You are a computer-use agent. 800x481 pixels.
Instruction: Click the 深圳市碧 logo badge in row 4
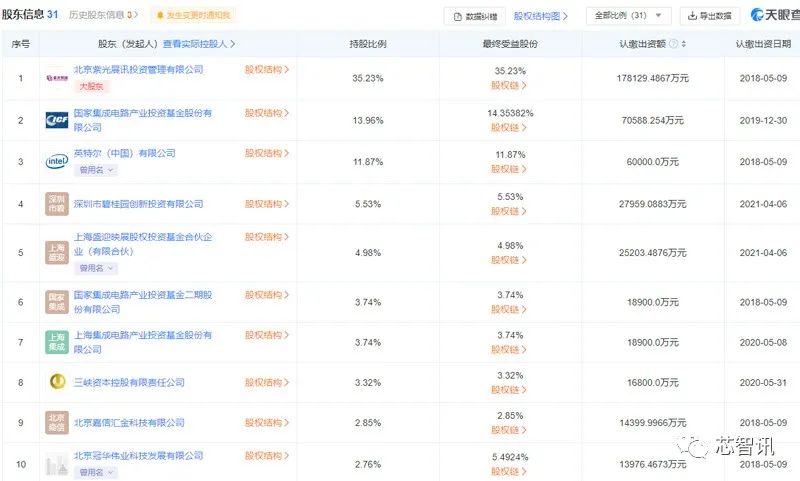pos(57,204)
